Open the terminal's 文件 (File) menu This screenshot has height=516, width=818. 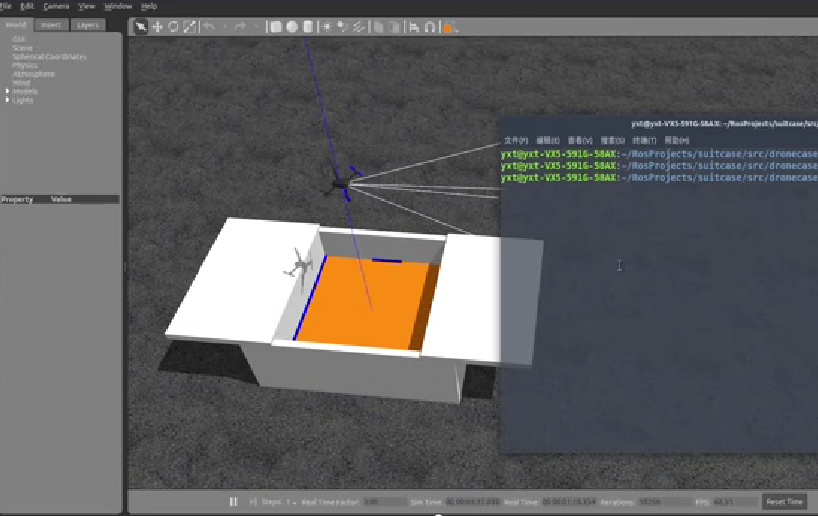[515, 140]
